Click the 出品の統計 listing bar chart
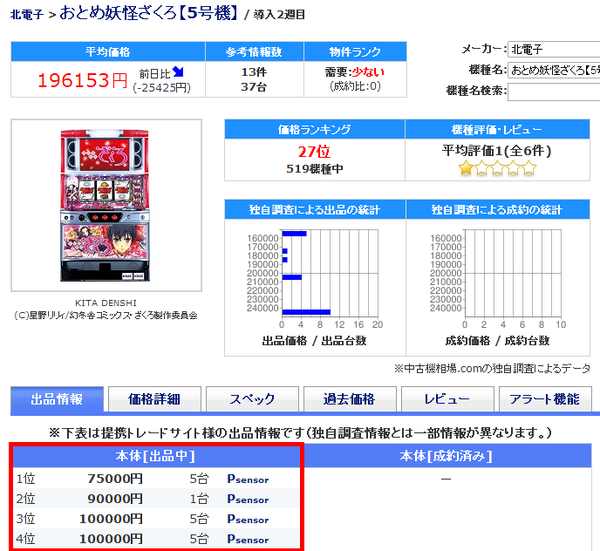Viewport: 600px width, 551px height. point(315,279)
